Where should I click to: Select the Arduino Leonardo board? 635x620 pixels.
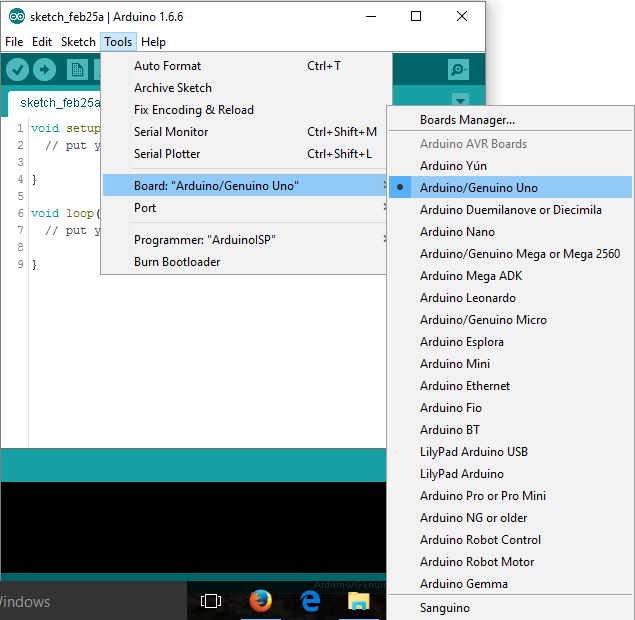click(510, 298)
